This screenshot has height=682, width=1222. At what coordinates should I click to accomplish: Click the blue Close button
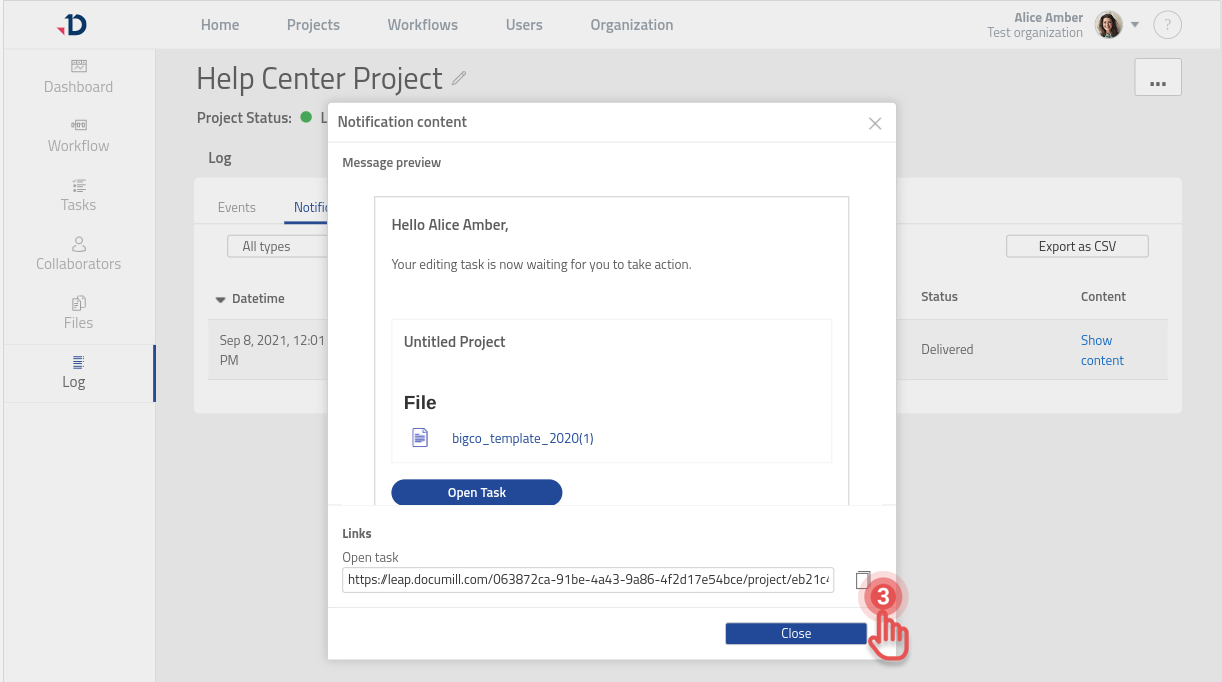[795, 633]
